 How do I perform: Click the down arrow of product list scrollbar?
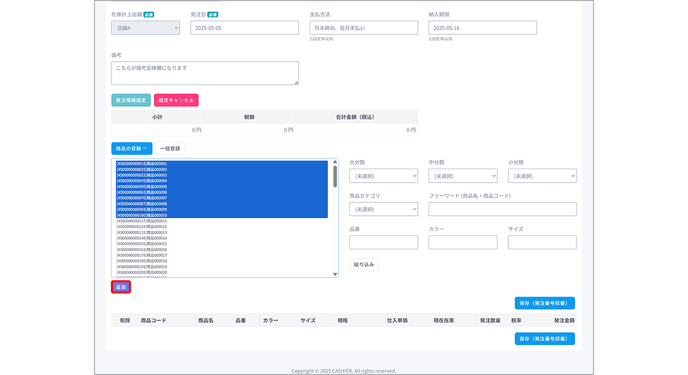[335, 274]
